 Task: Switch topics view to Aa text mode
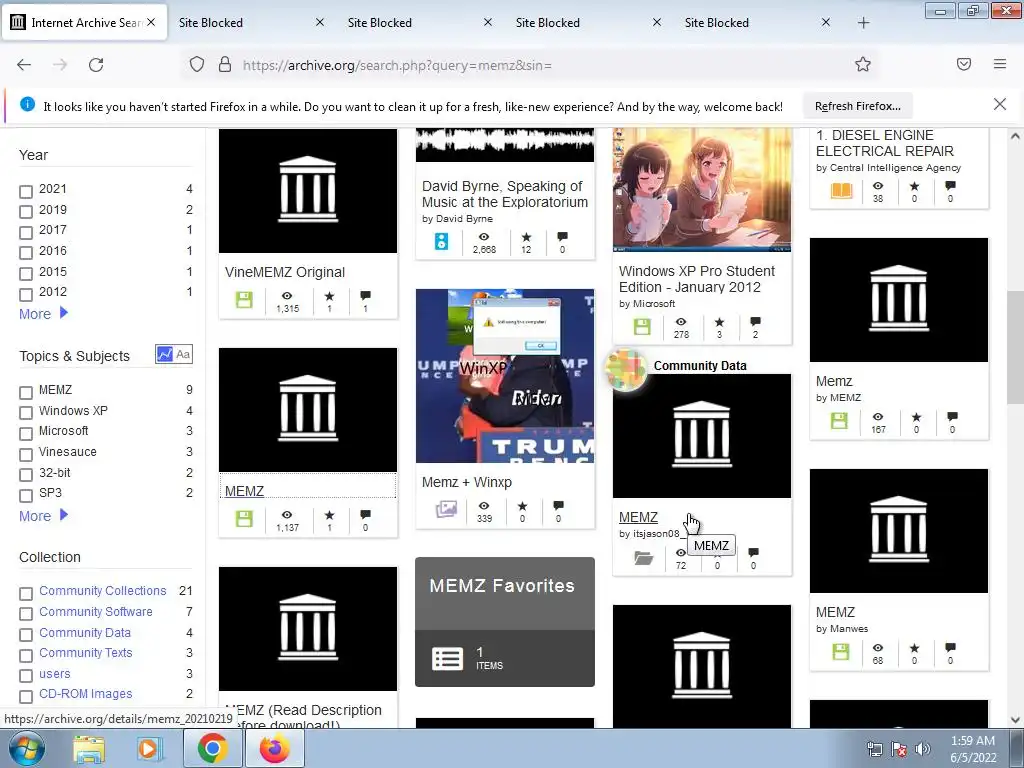(x=183, y=354)
